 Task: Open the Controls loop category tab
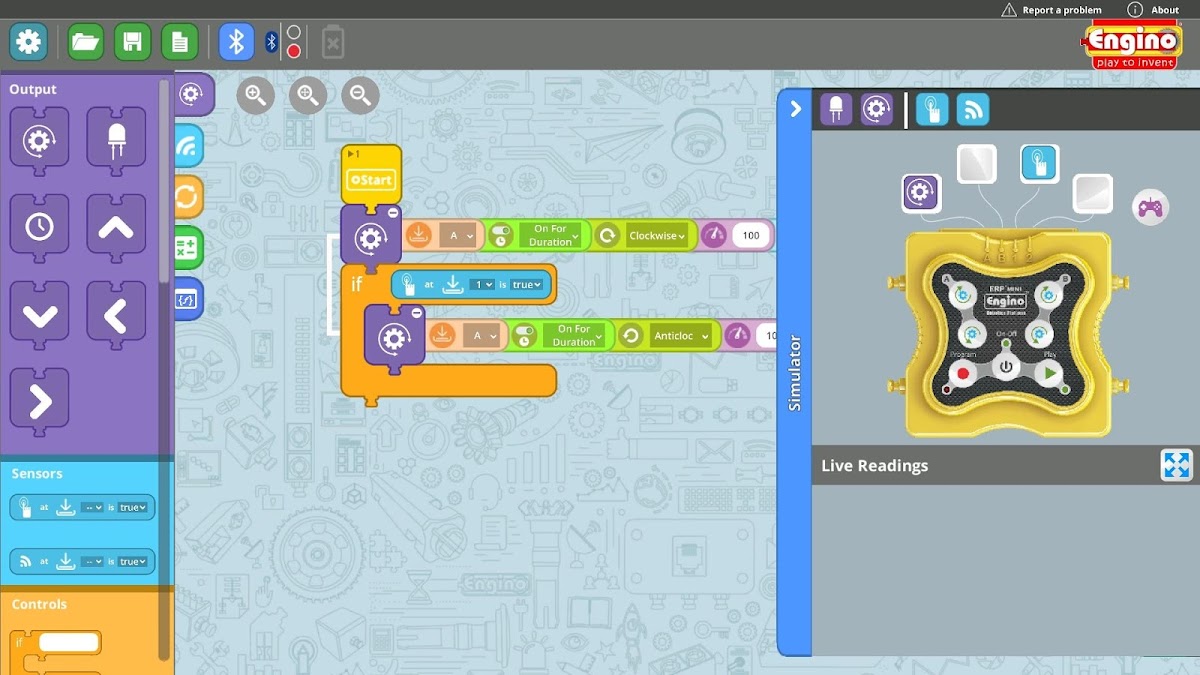pos(188,197)
